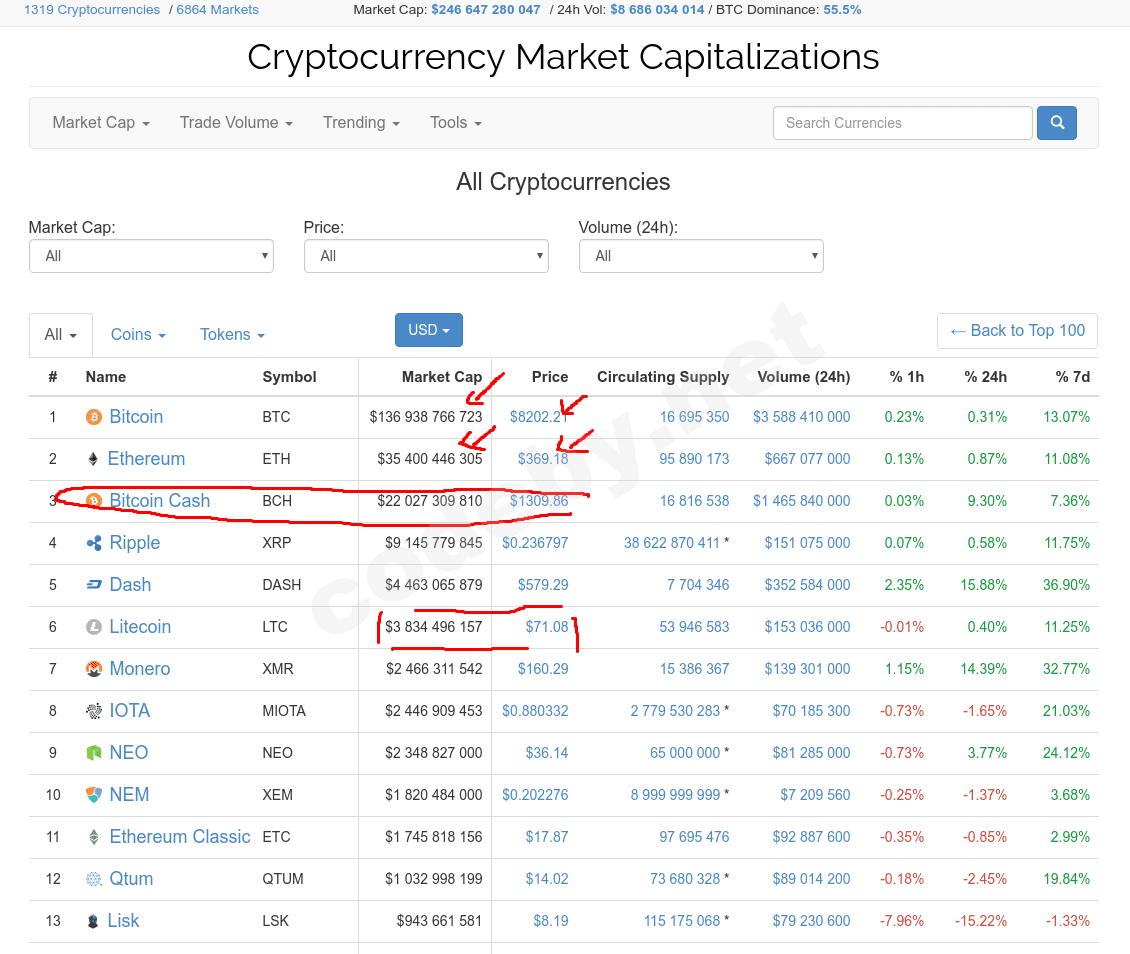Open the Bitcoin name link

136,417
